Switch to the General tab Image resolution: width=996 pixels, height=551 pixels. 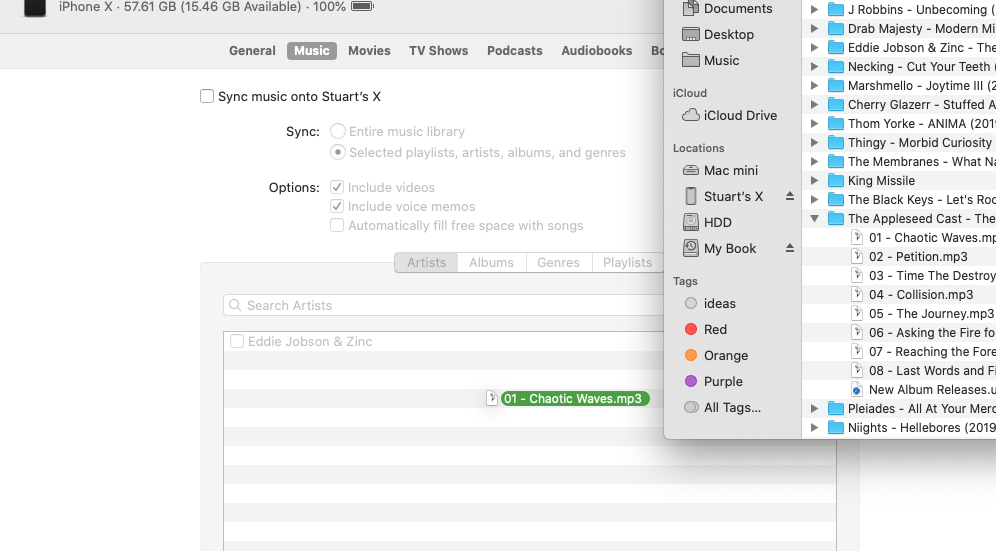coord(252,51)
